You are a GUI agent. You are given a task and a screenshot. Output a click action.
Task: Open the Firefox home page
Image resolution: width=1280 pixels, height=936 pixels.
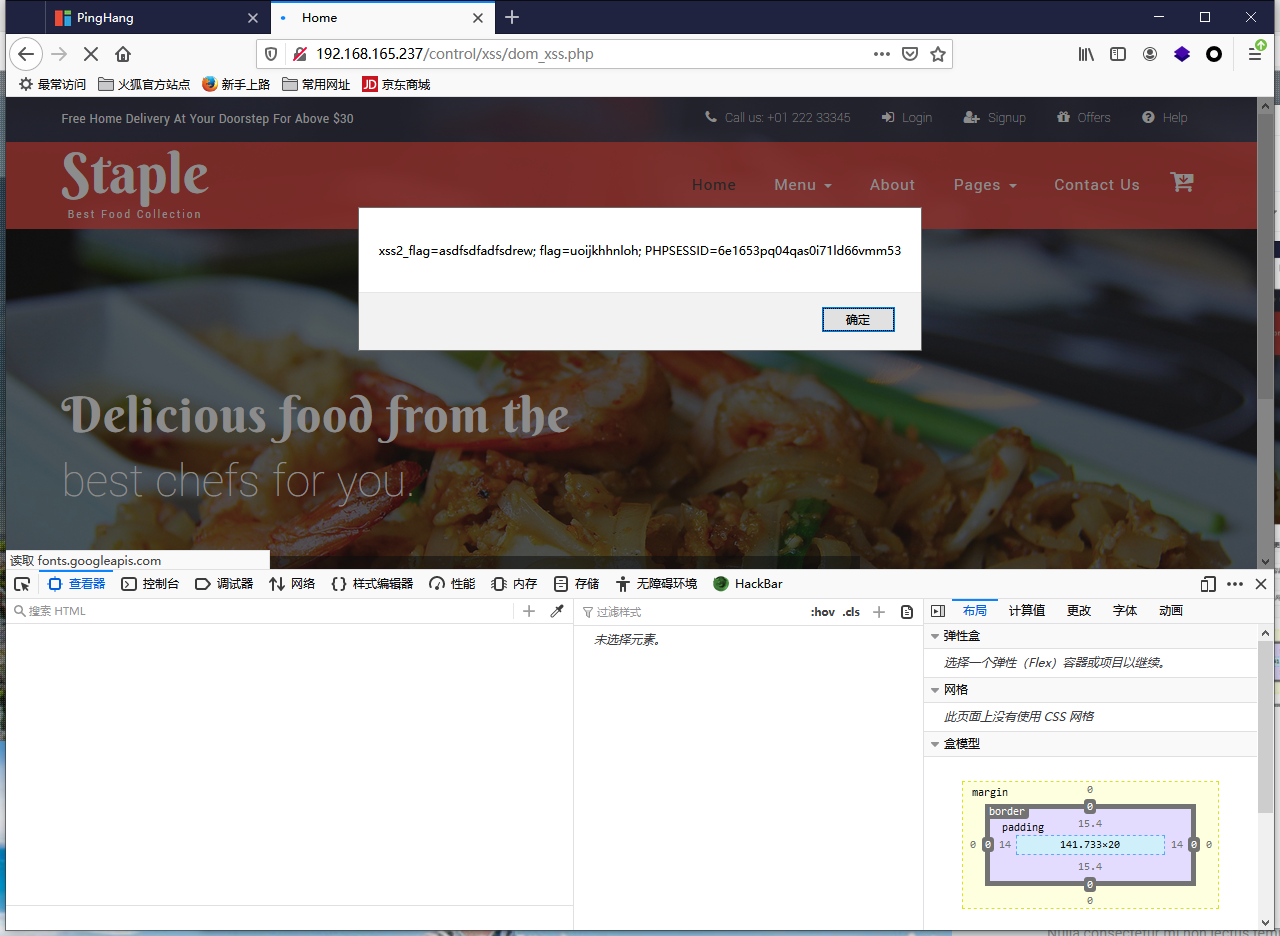123,54
